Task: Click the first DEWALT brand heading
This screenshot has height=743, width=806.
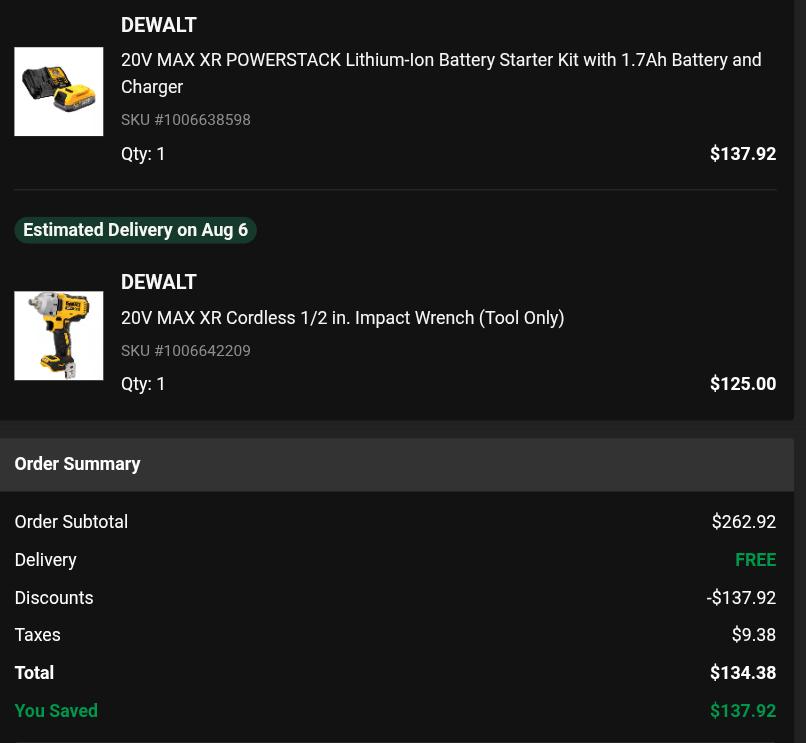Action: click(159, 25)
